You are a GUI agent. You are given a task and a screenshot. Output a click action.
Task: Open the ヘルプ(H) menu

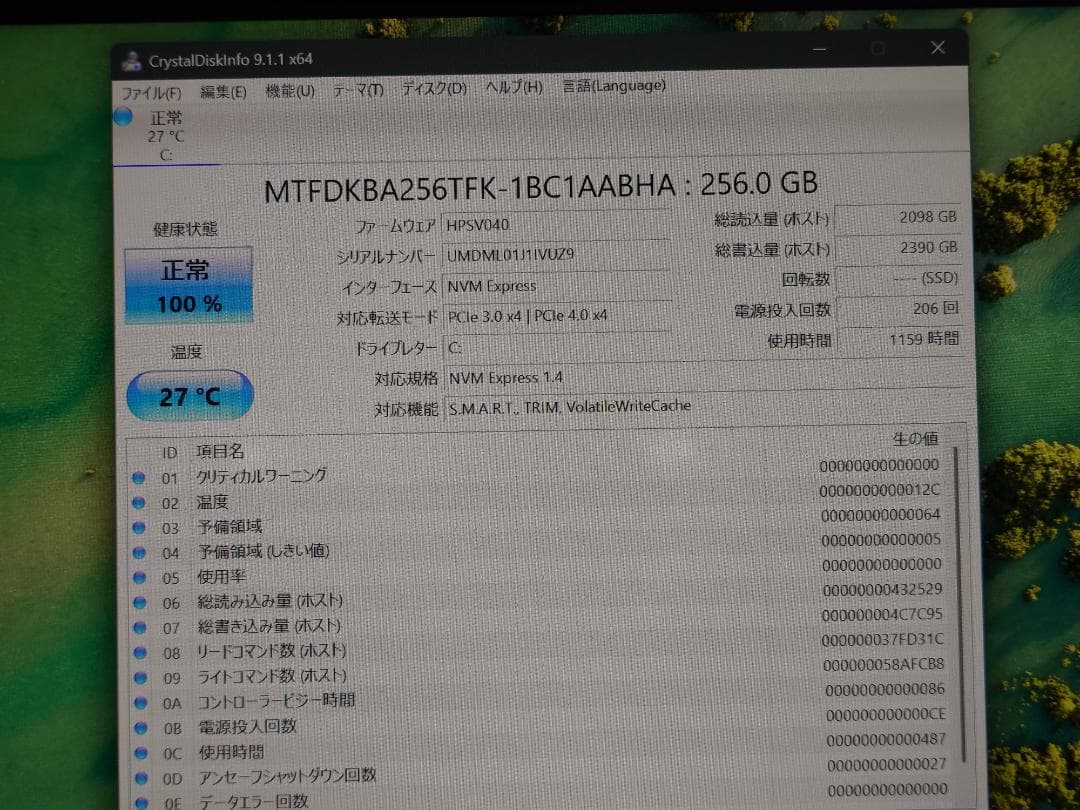pos(515,87)
